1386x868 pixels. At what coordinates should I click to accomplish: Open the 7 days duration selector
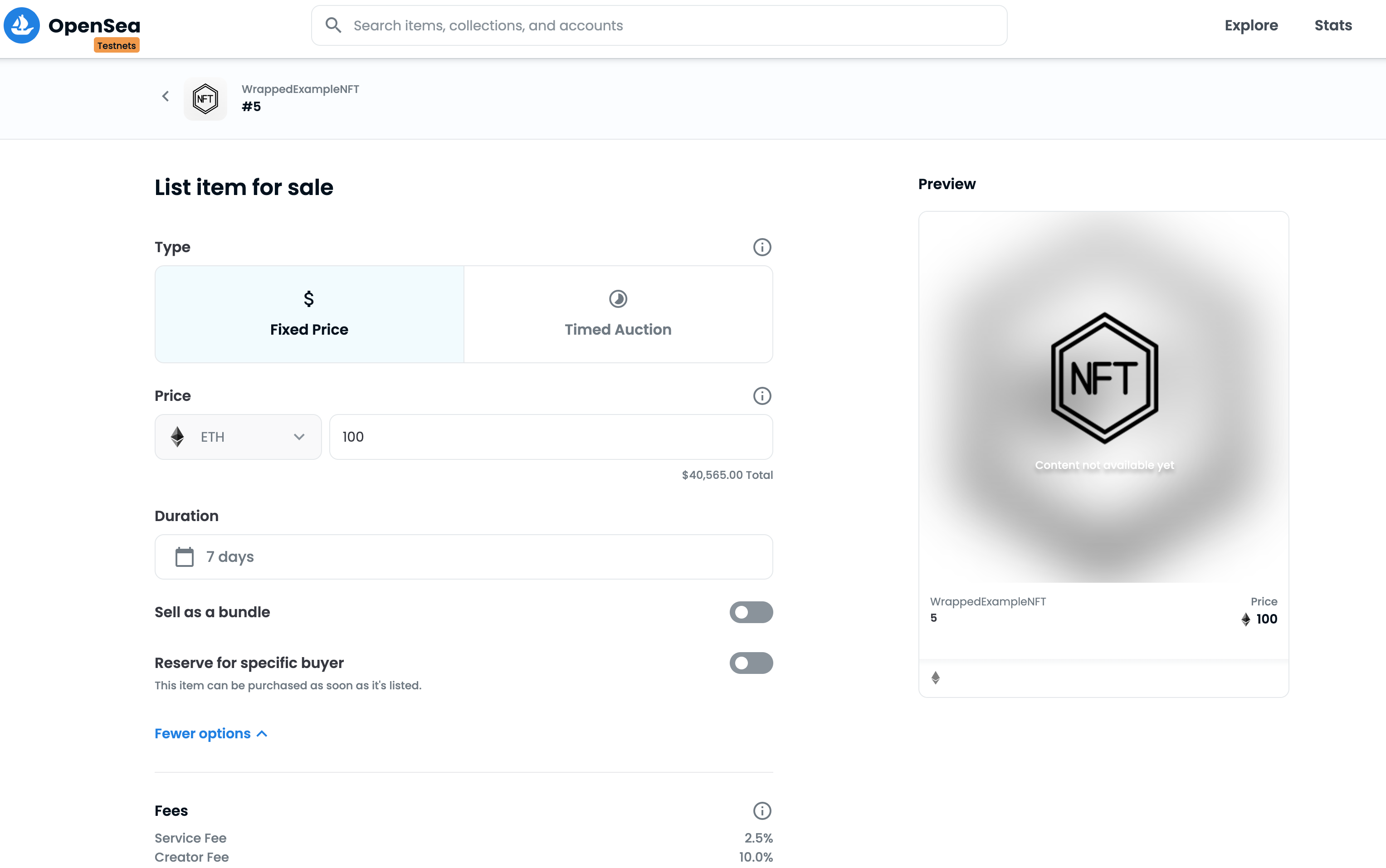tap(463, 557)
